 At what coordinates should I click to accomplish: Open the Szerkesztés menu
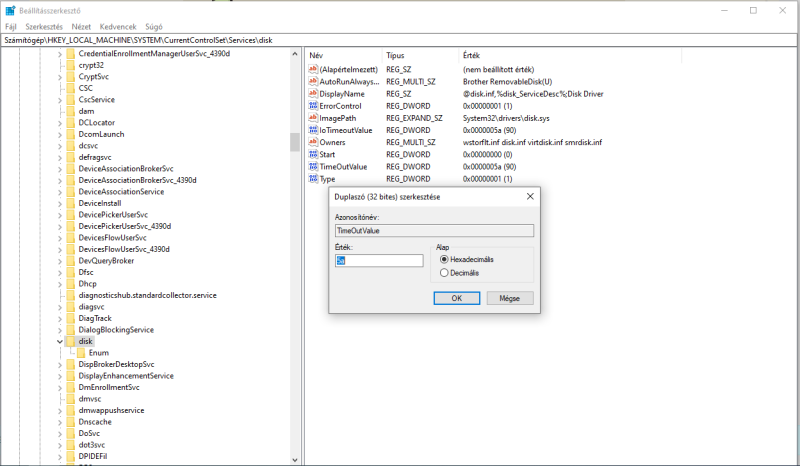tap(44, 27)
